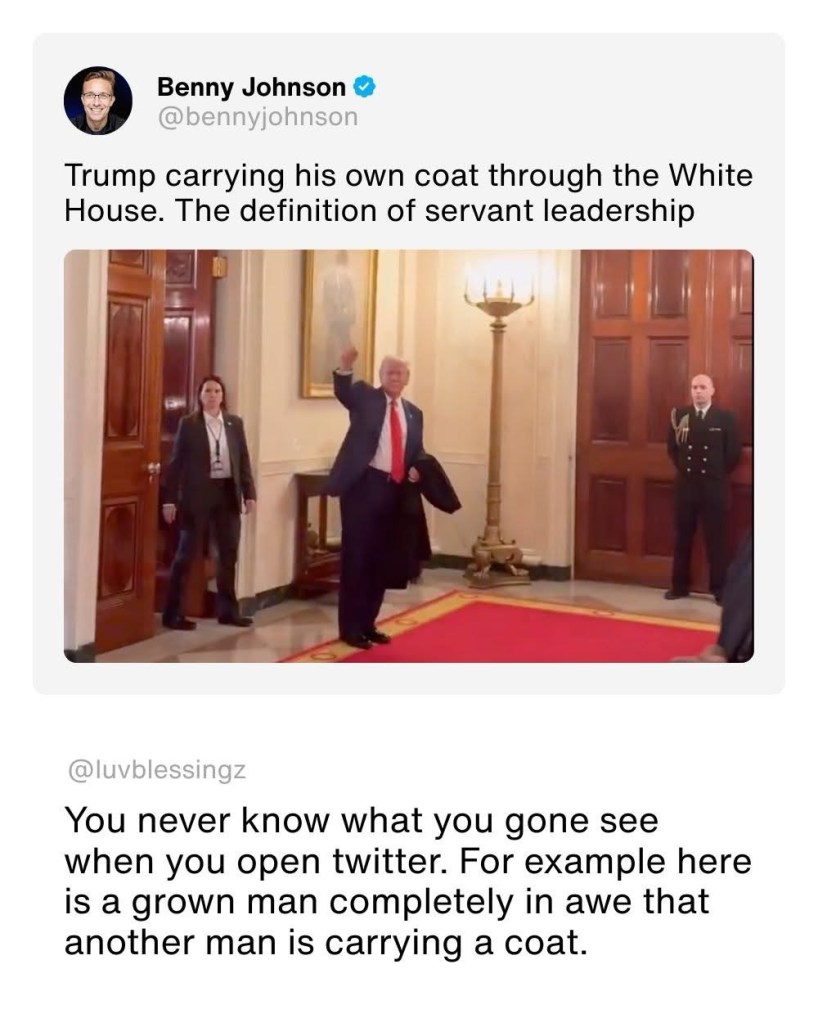
Task: Click the reply text about carrying a coat
Action: [x=408, y=881]
